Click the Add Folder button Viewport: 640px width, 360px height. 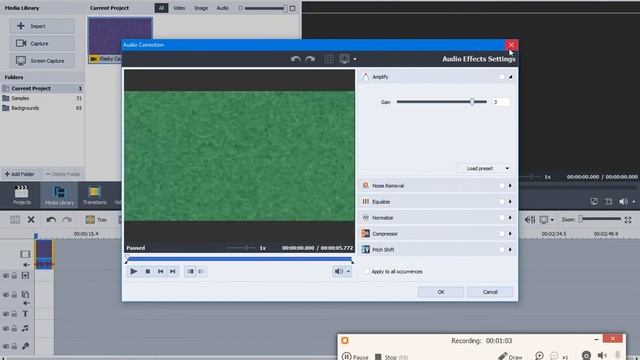pyautogui.click(x=20, y=174)
